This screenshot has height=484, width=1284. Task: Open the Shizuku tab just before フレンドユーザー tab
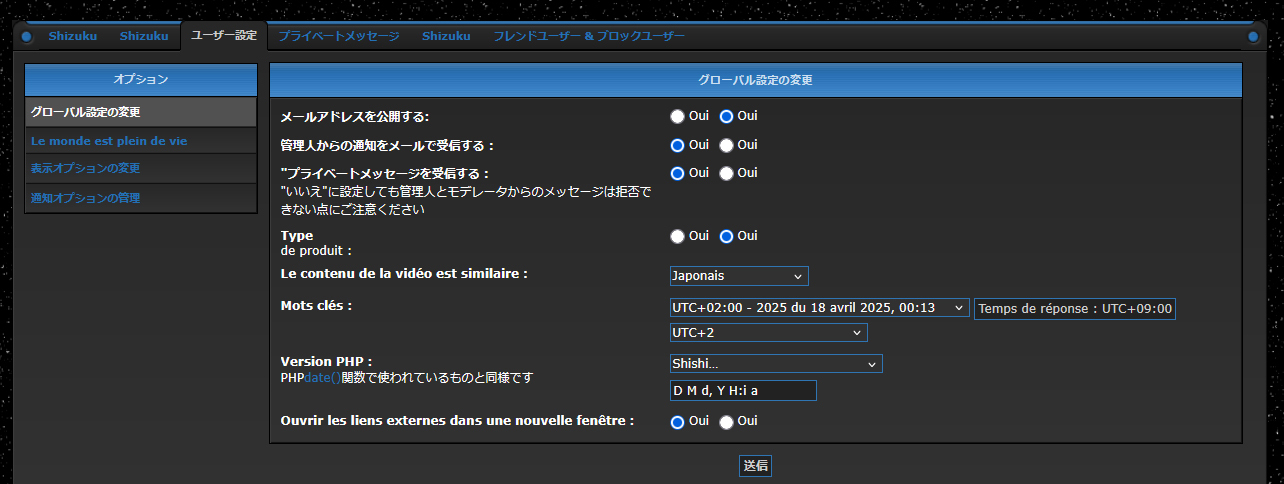click(x=446, y=36)
